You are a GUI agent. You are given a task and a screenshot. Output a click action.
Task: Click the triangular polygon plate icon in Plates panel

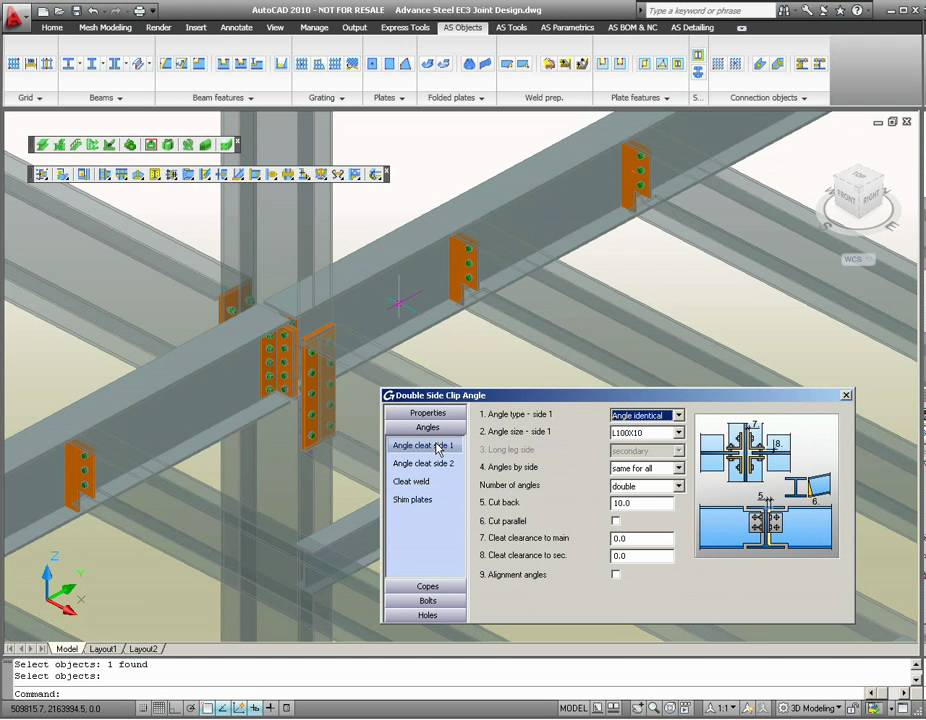(x=406, y=64)
